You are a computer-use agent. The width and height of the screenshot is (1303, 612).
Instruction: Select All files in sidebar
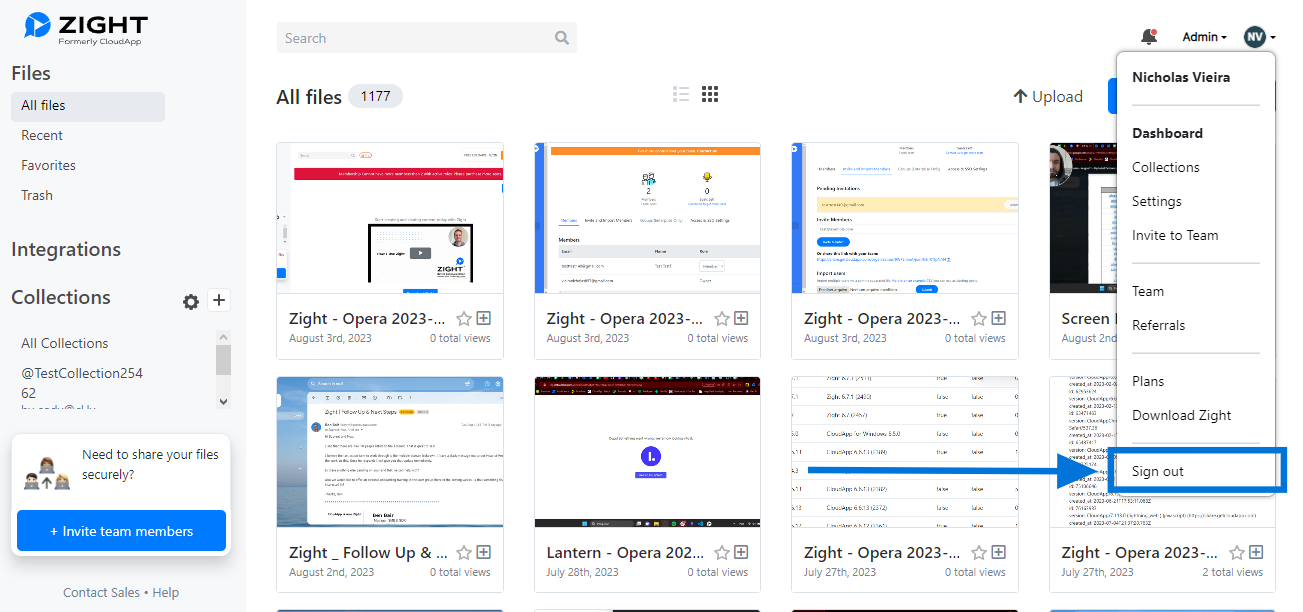[88, 106]
